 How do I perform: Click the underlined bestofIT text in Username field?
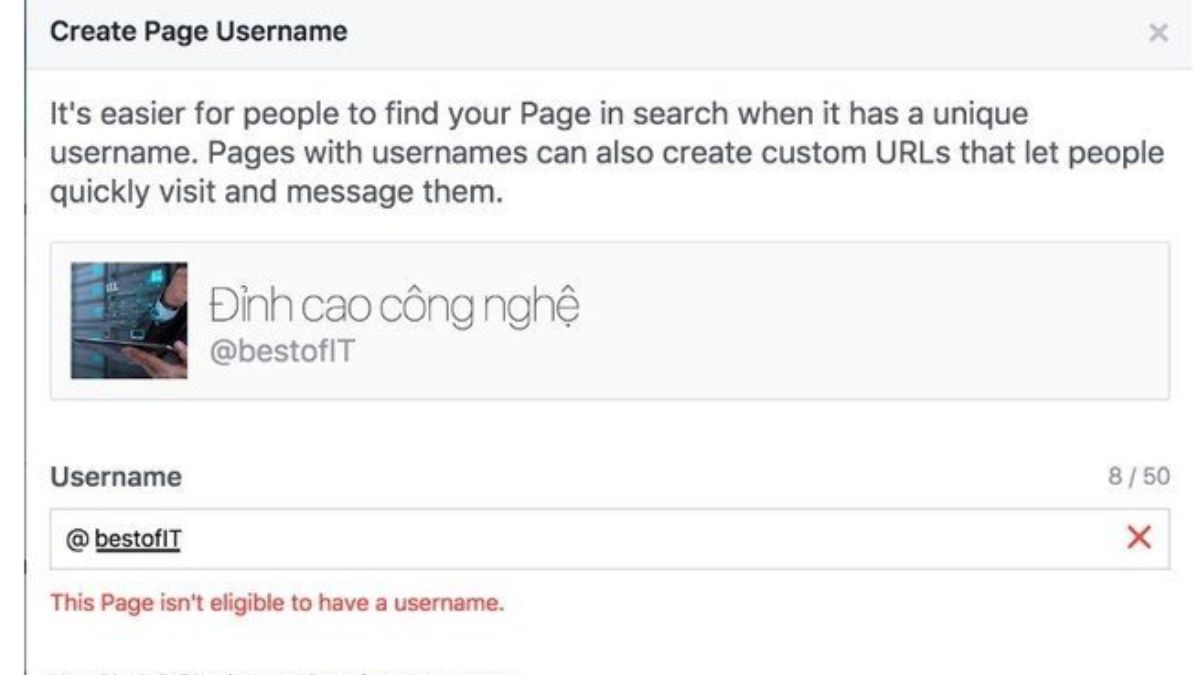point(138,540)
